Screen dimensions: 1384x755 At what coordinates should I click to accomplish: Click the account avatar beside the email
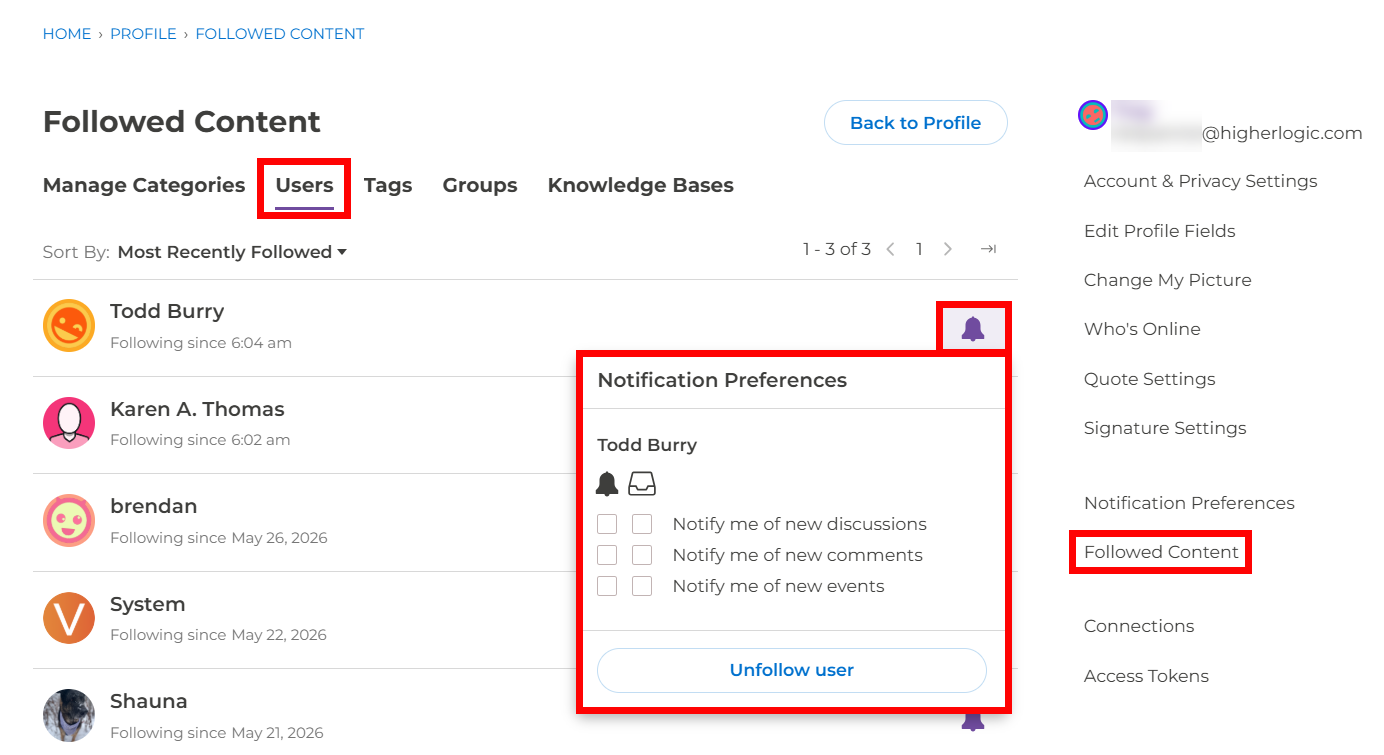[x=1093, y=115]
